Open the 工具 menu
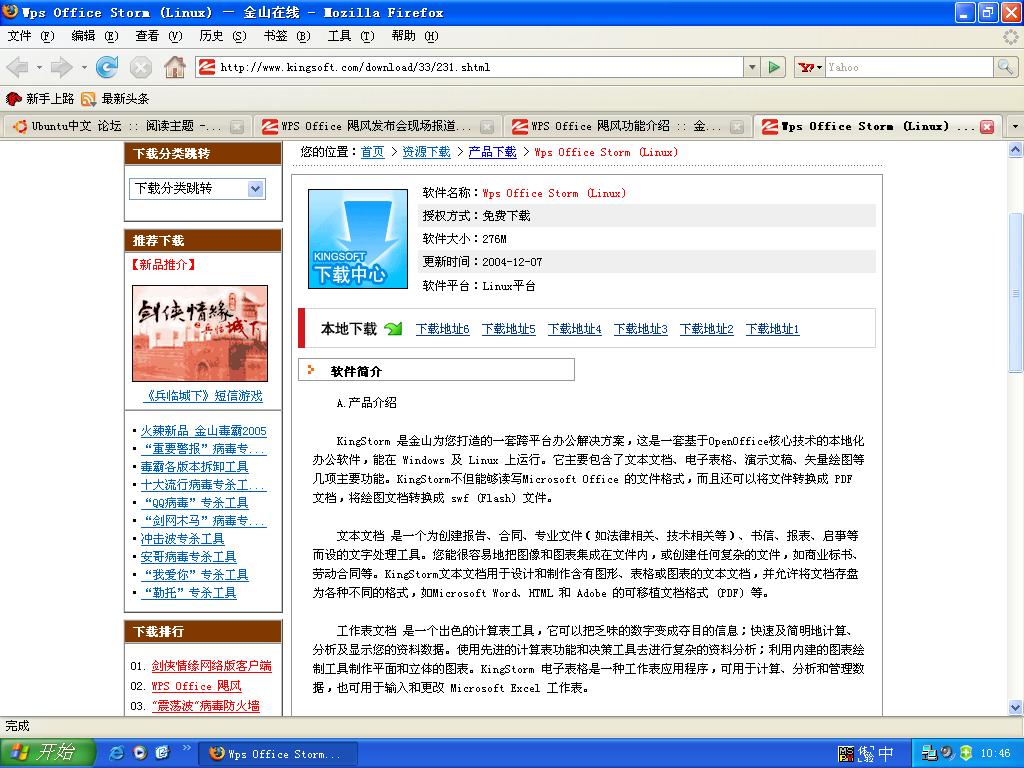The height and width of the screenshot is (768, 1024). point(350,36)
